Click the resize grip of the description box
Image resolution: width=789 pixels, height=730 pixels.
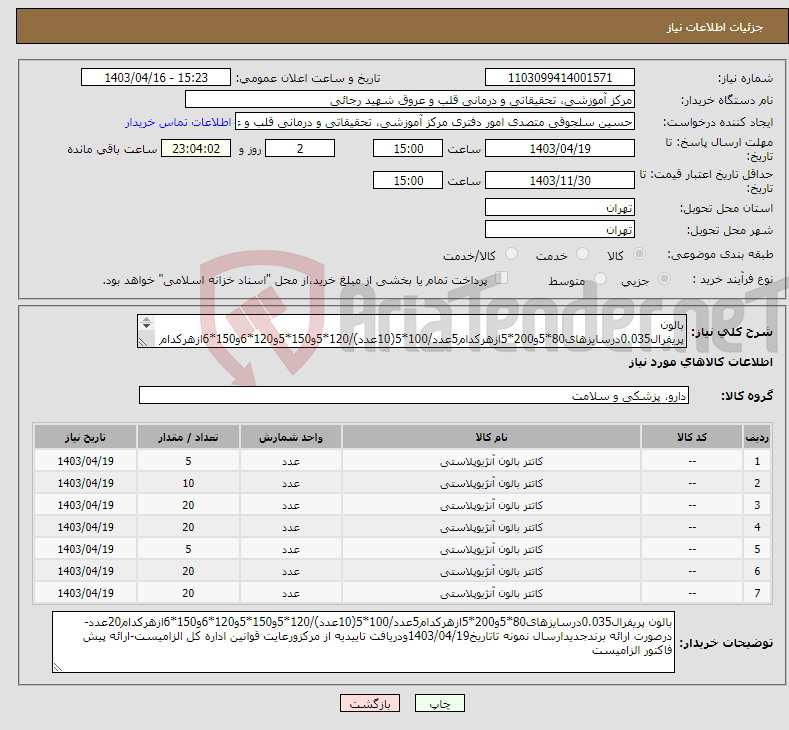click(143, 342)
